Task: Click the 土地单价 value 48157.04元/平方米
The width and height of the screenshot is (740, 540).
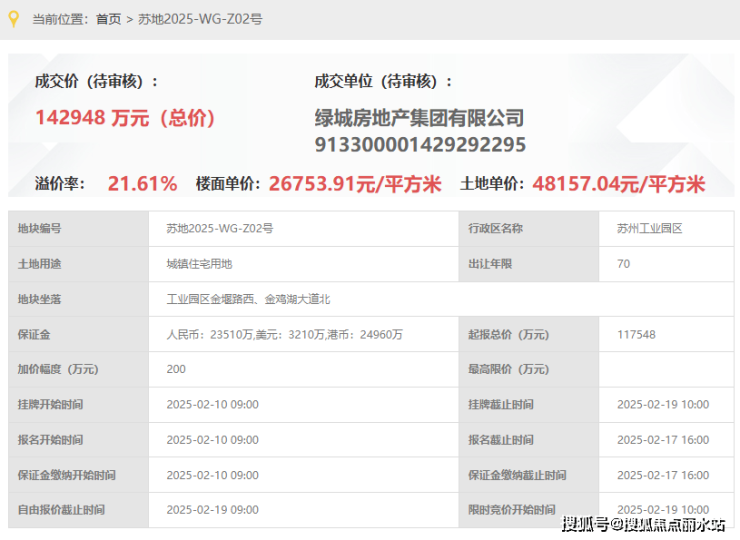Action: pyautogui.click(x=619, y=184)
